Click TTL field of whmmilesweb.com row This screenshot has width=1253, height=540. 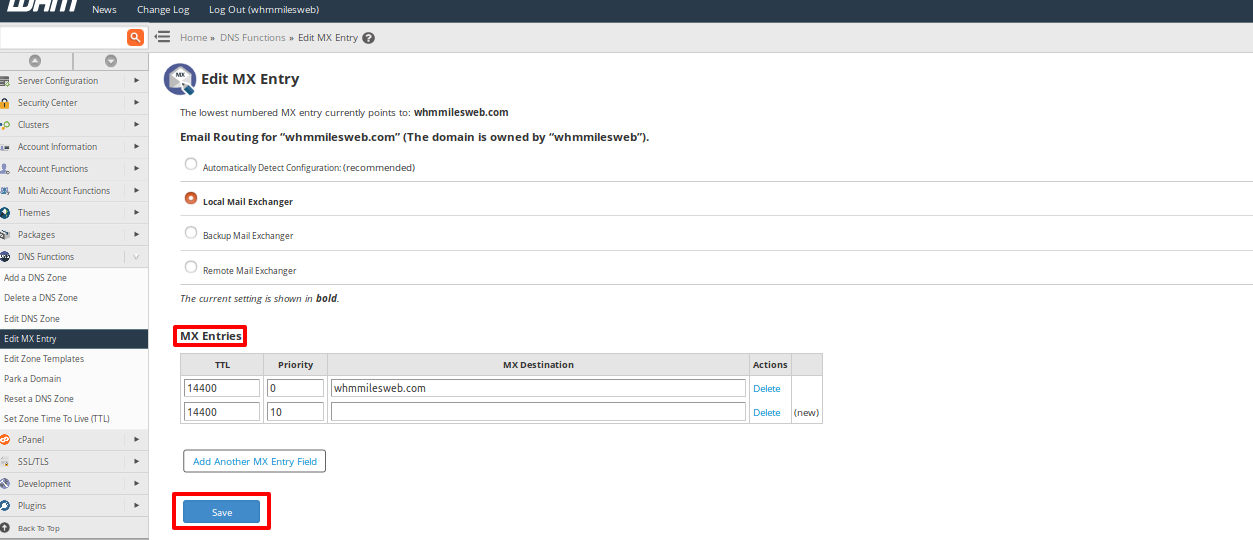[222, 388]
